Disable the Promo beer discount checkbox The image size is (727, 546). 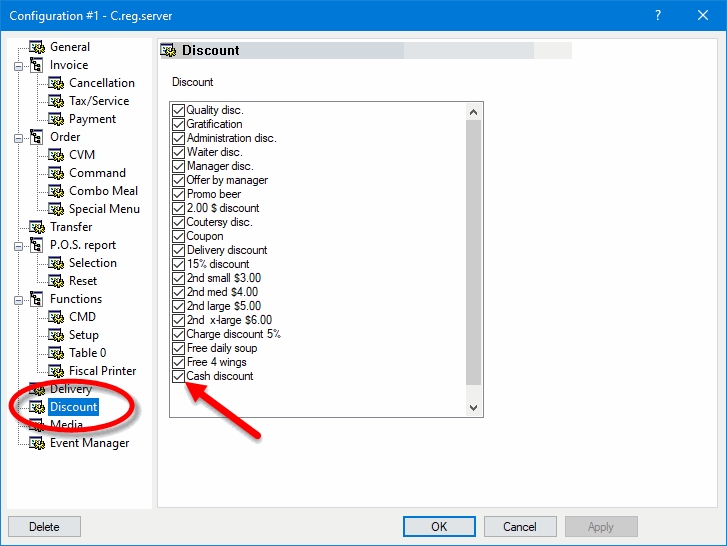tap(179, 194)
